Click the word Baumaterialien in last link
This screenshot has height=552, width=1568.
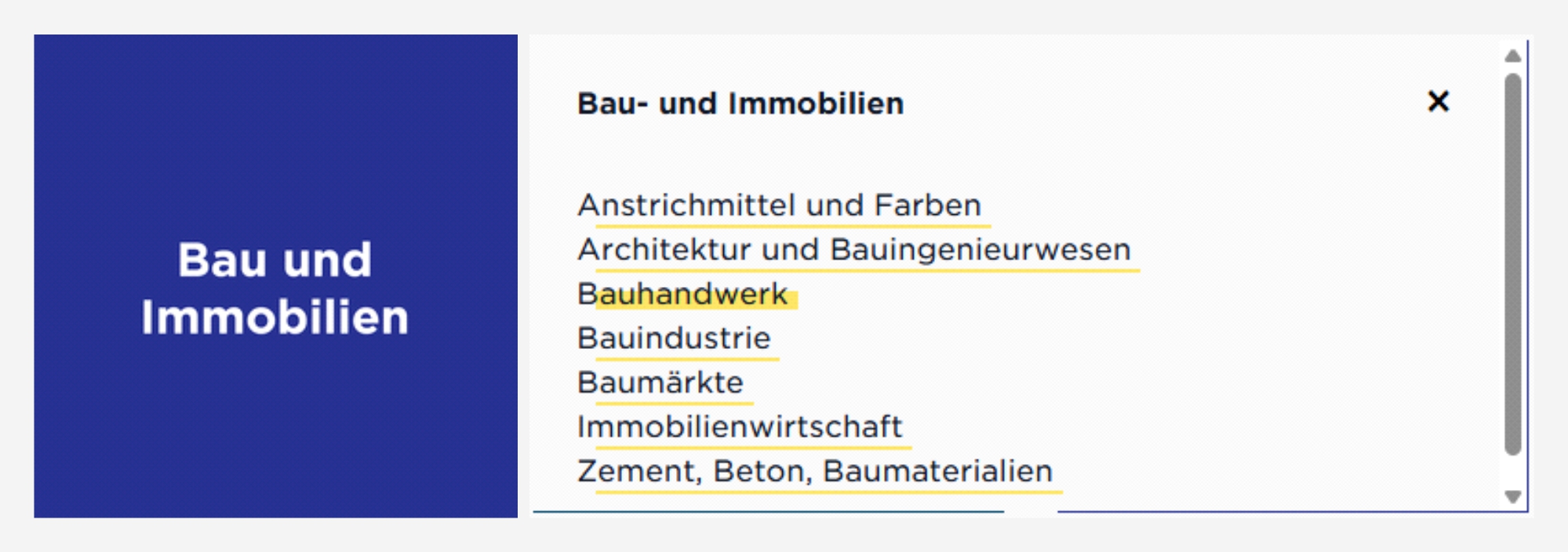click(937, 471)
